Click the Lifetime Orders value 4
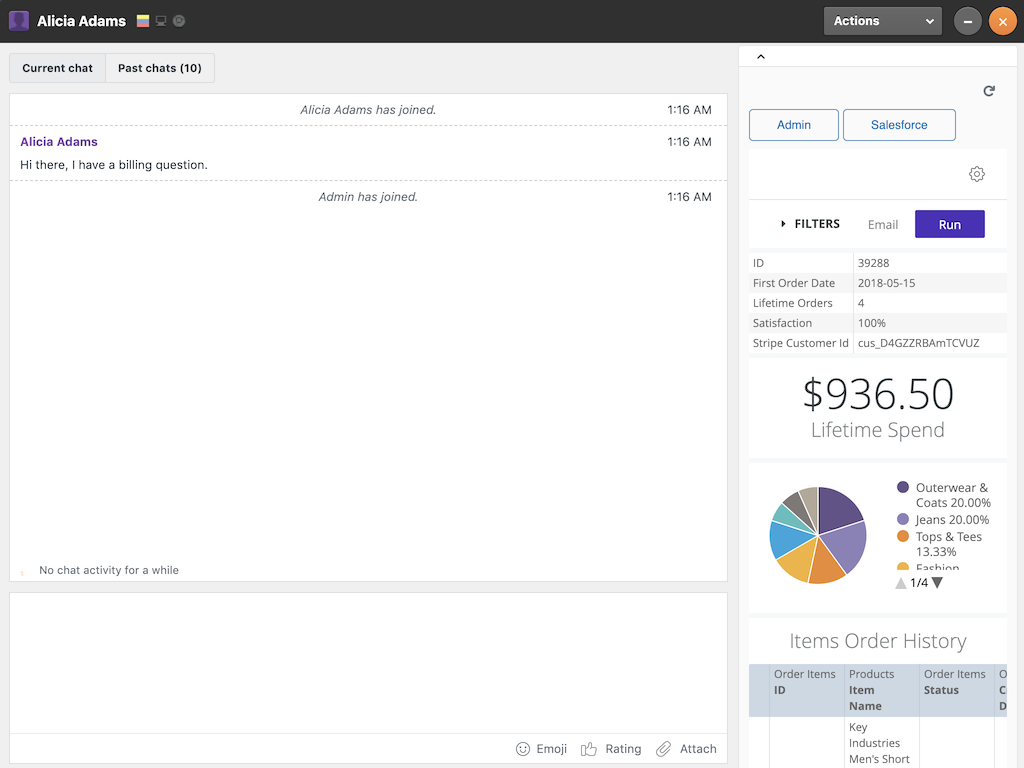 tap(861, 303)
